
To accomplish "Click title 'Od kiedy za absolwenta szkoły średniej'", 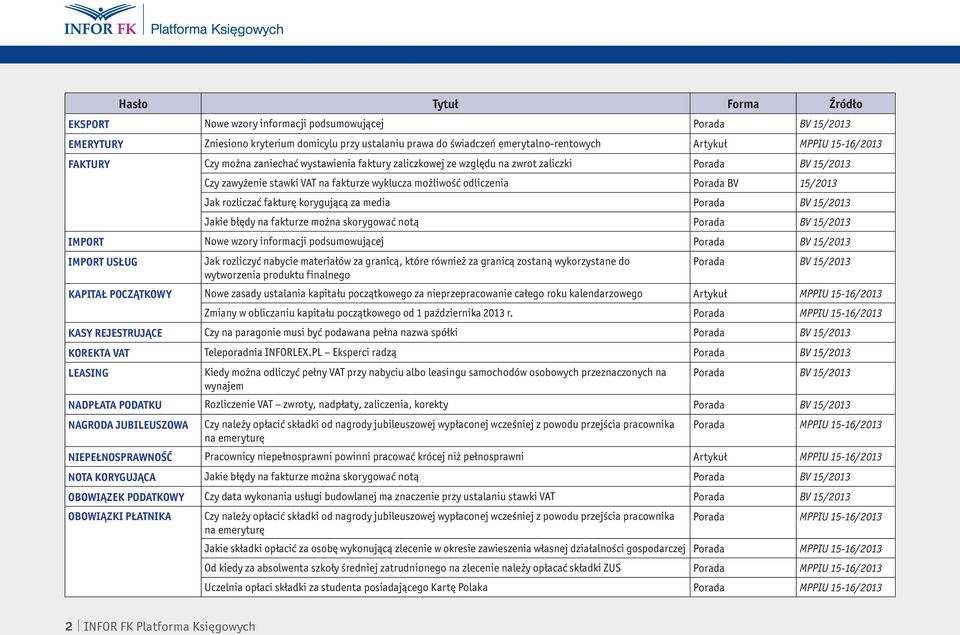I will tap(412, 568).
